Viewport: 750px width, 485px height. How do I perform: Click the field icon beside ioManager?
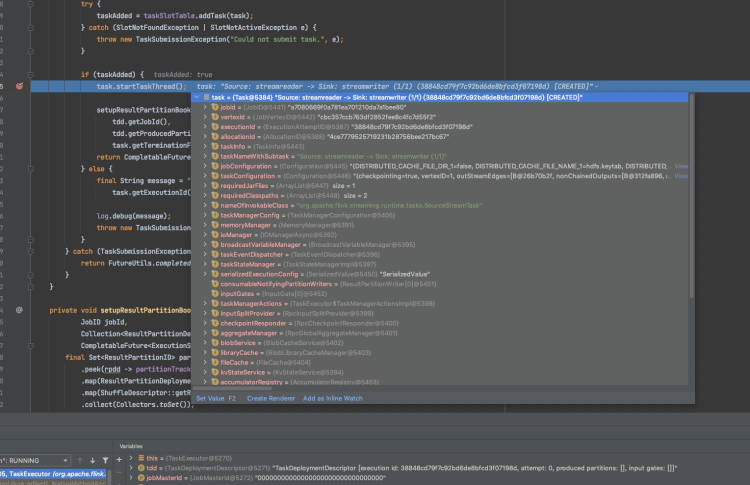(215, 235)
